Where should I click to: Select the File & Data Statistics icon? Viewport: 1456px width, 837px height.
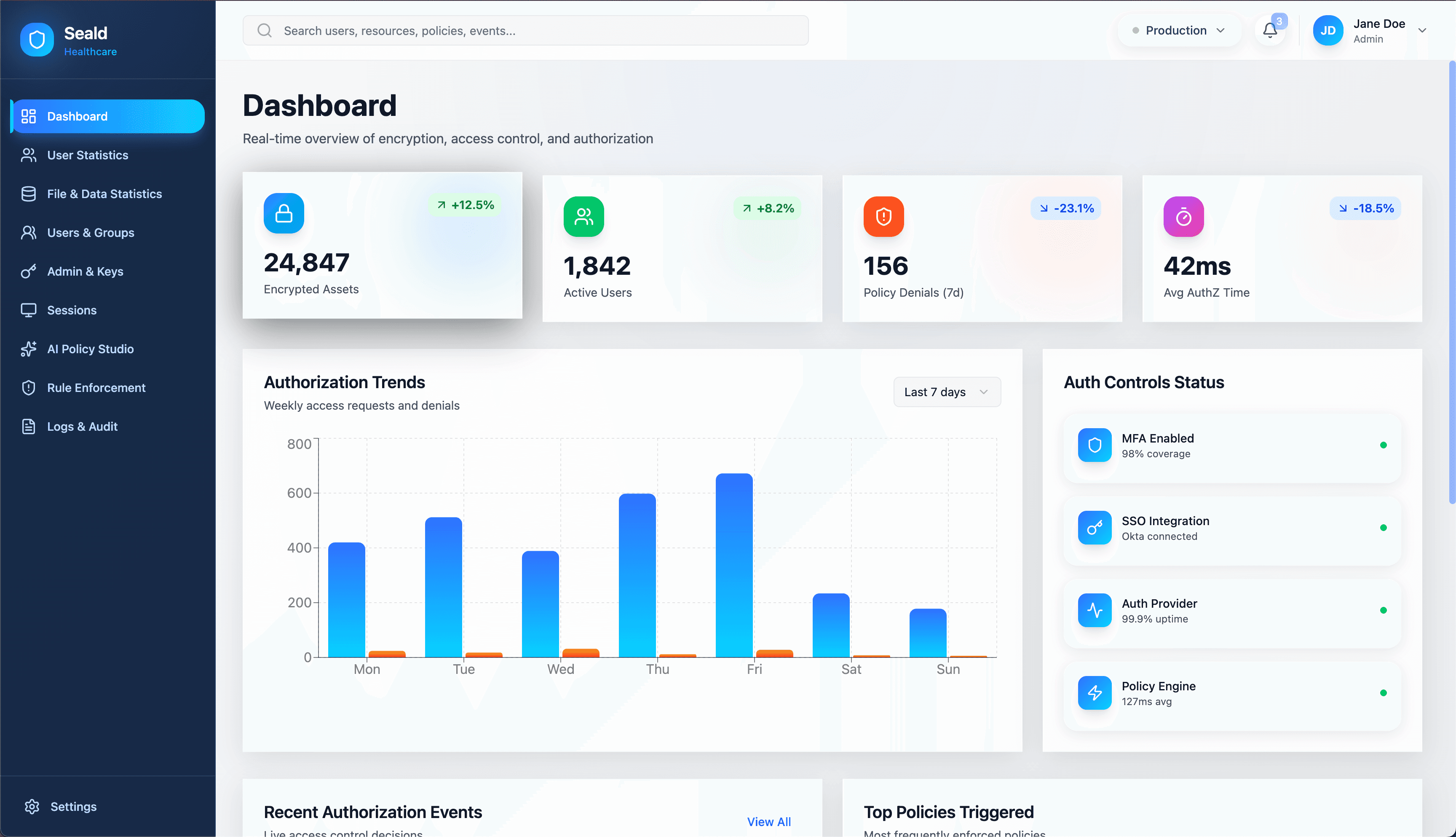29,194
